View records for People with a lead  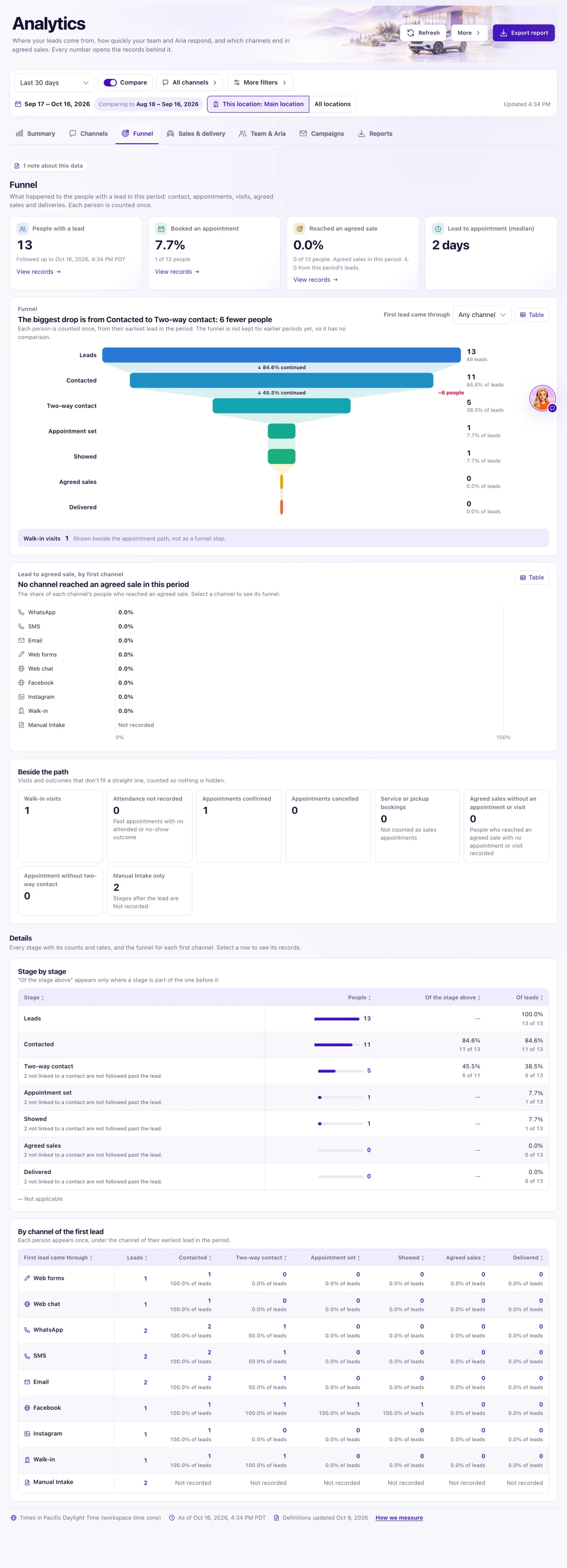[x=39, y=272]
